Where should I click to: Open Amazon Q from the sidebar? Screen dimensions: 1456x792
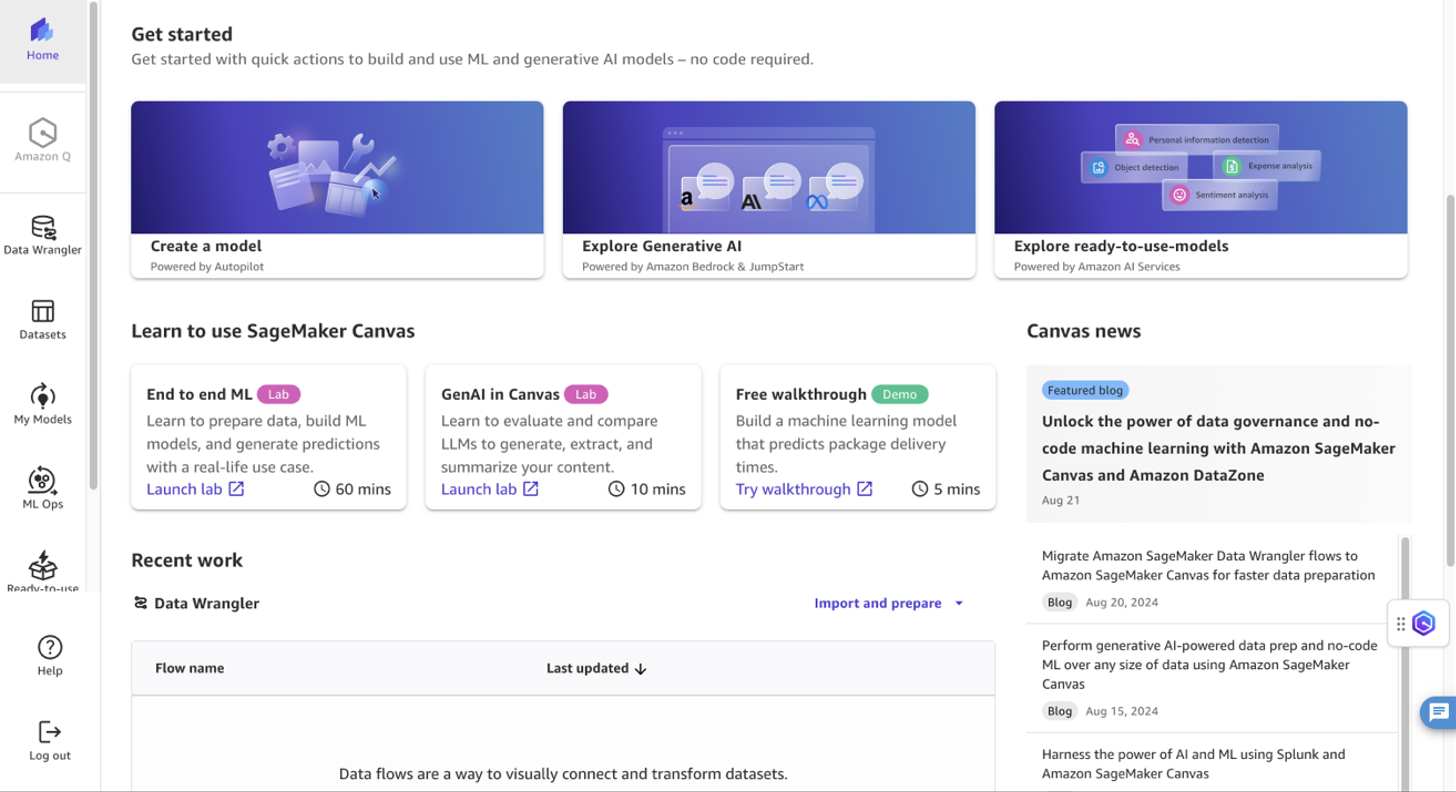[42, 140]
